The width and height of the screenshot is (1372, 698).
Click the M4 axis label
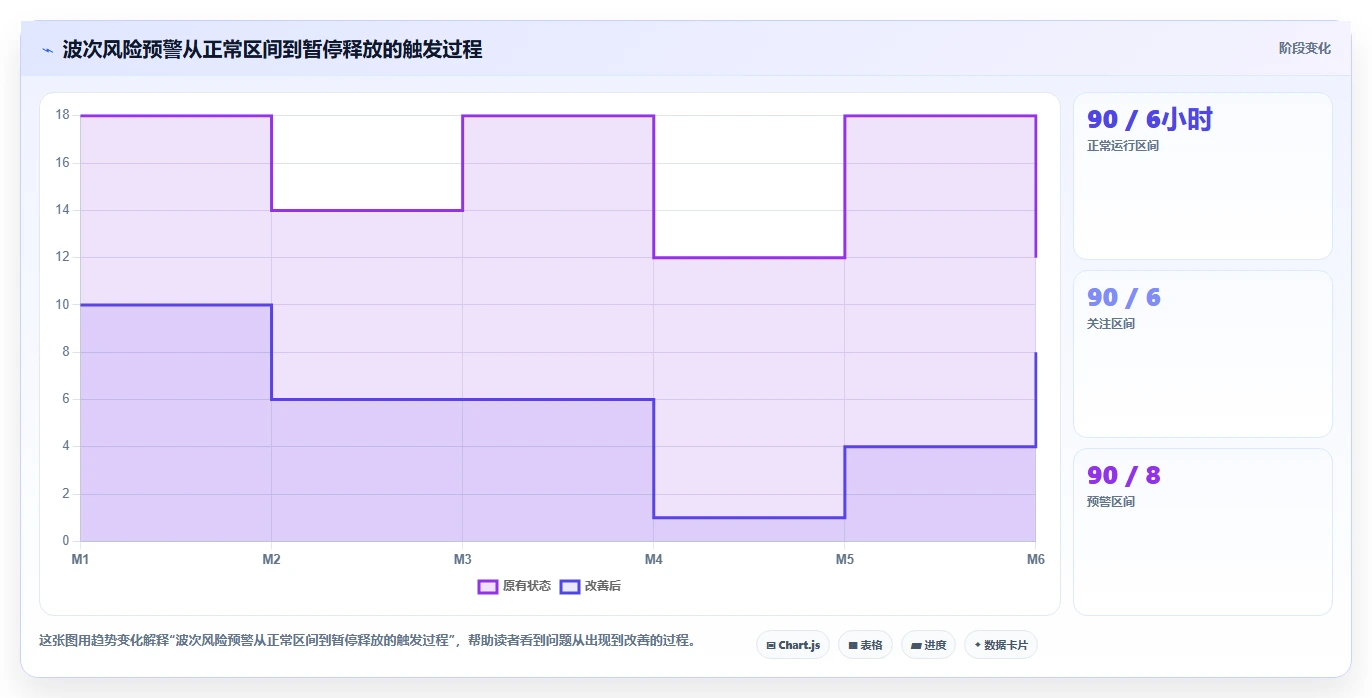[653, 559]
